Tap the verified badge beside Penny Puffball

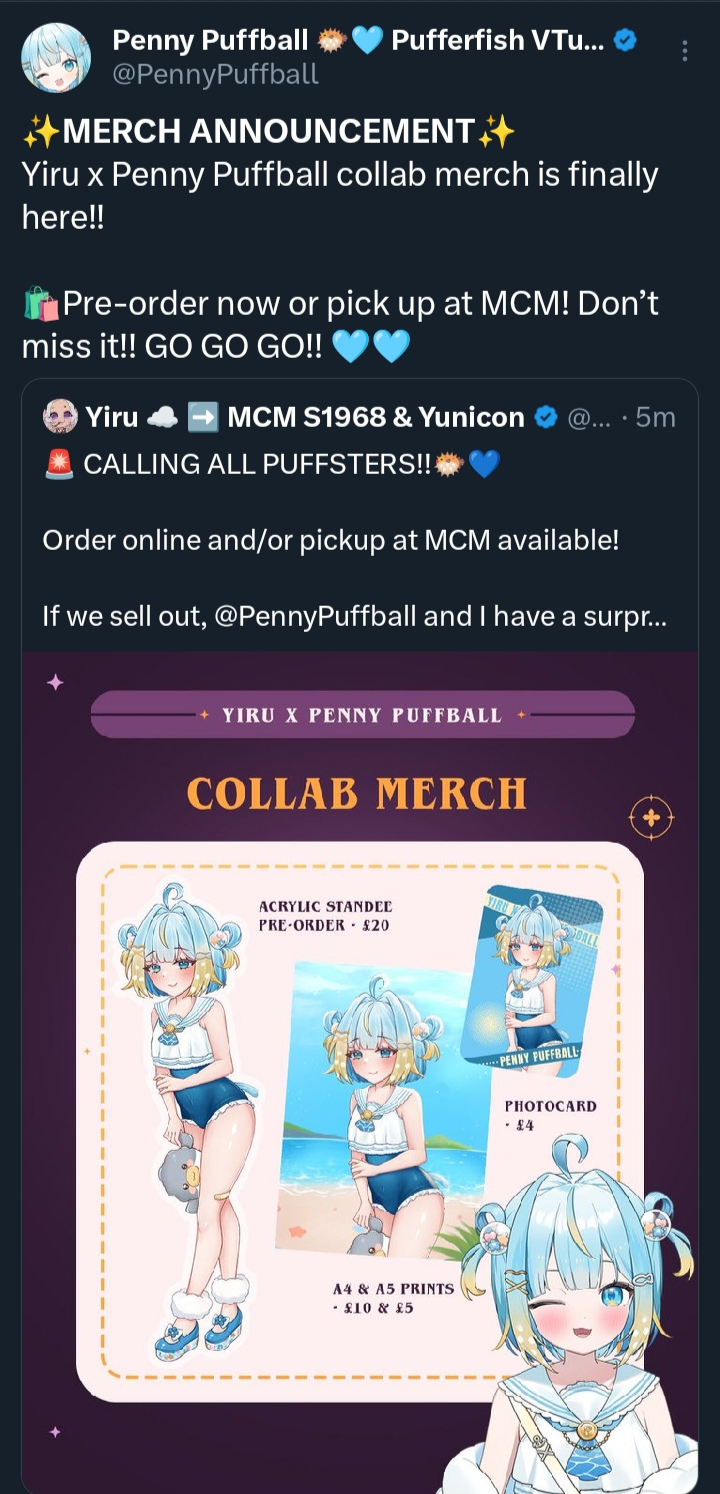point(625,41)
